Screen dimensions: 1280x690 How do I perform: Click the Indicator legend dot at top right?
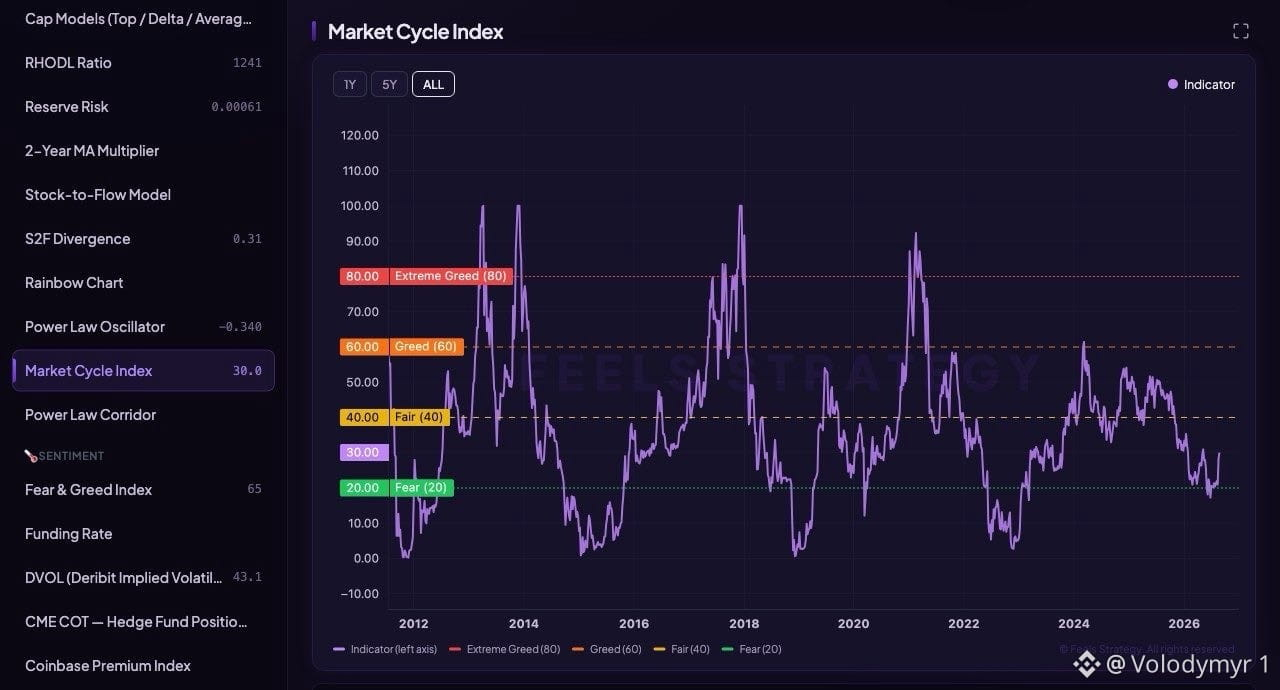[1173, 84]
